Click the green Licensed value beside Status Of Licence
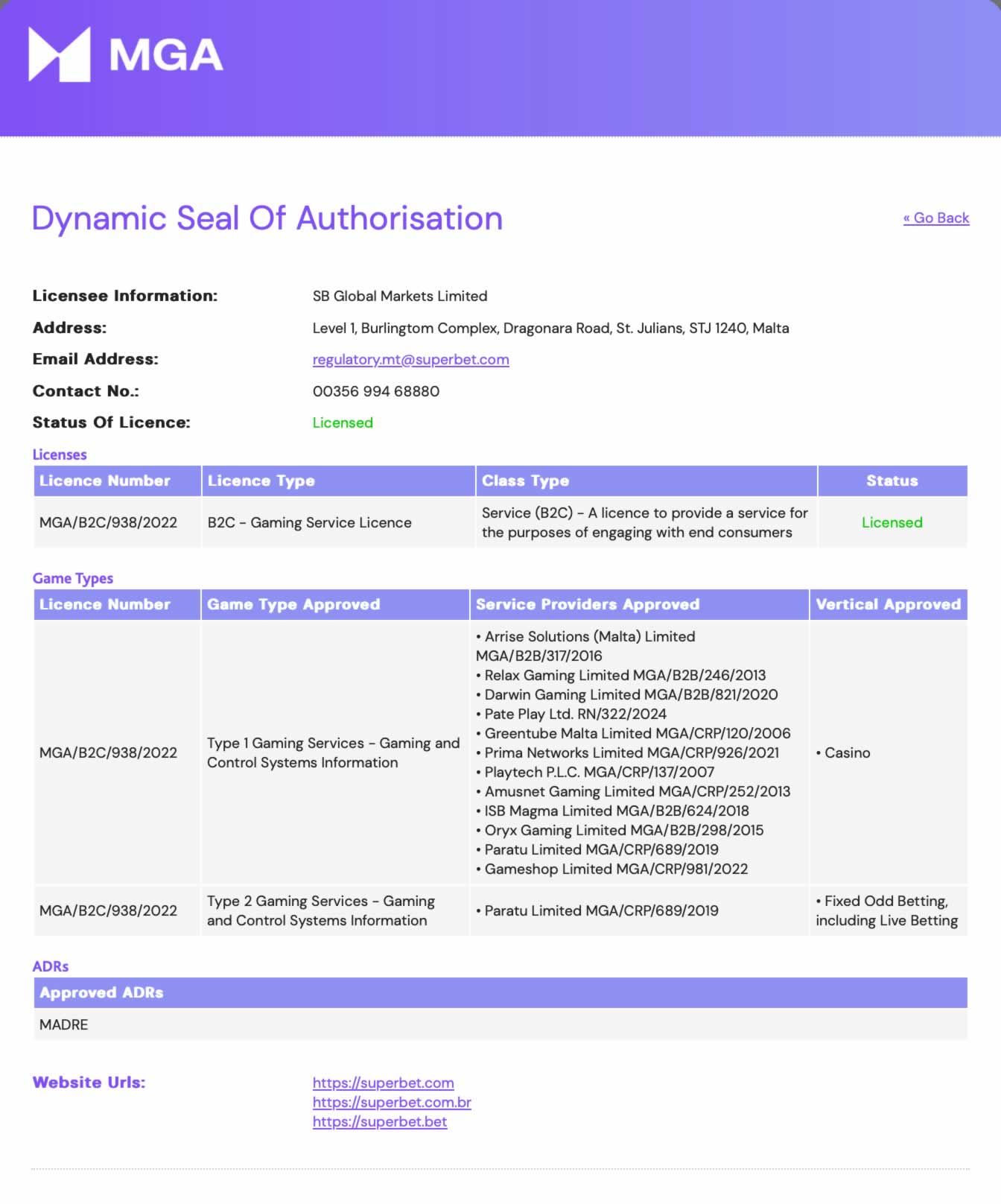 tap(343, 422)
